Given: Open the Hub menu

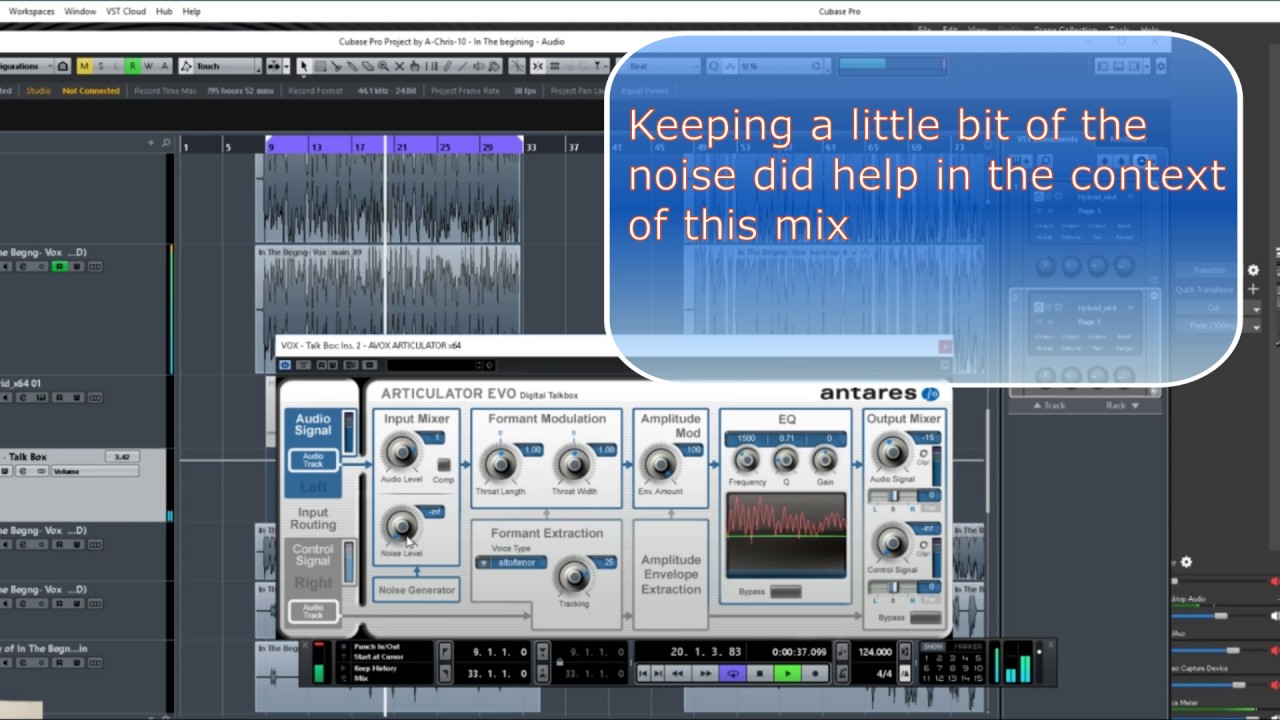Looking at the screenshot, I should coord(164,11).
